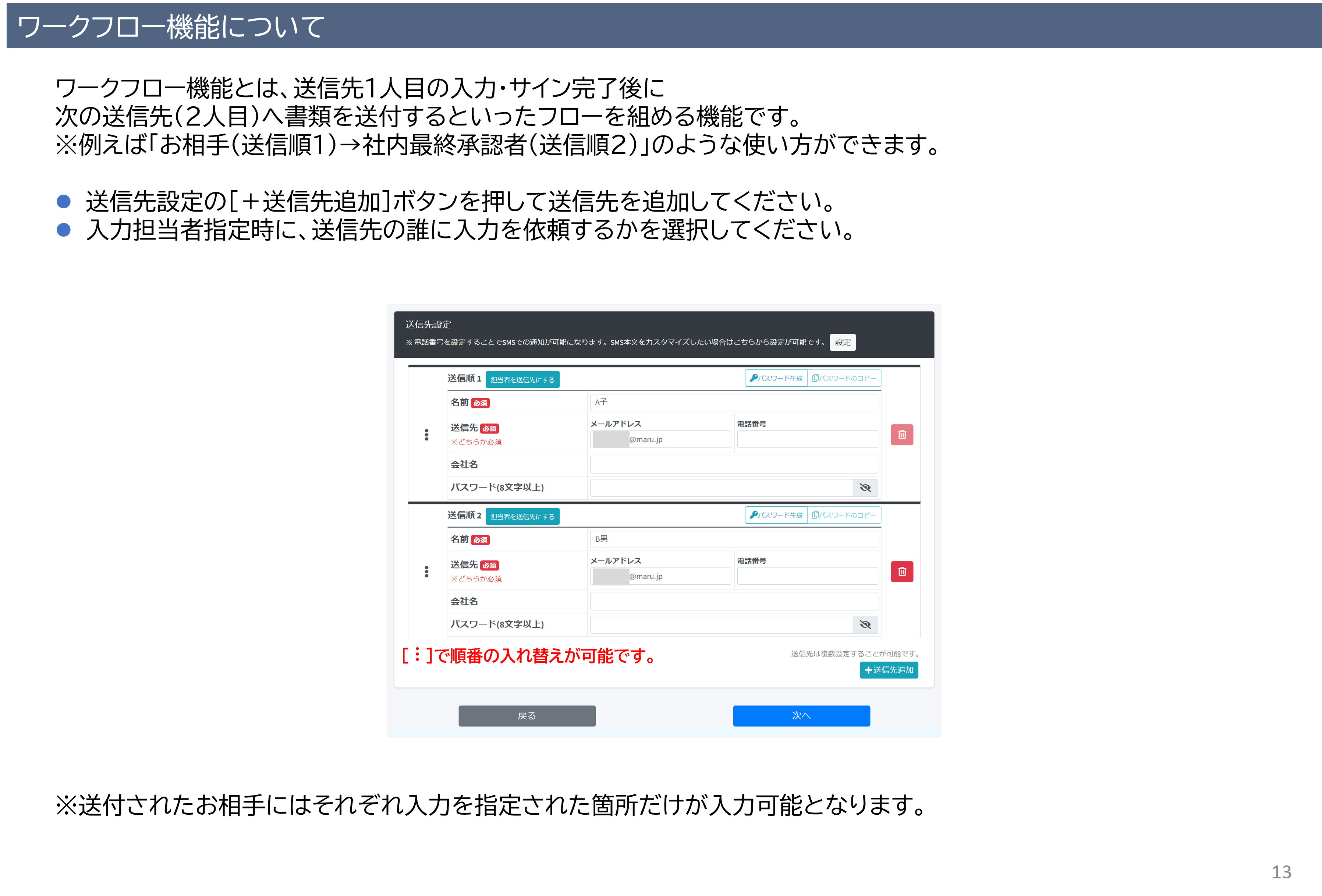Click the three-dot reorder handle for 送信順 2

(427, 571)
